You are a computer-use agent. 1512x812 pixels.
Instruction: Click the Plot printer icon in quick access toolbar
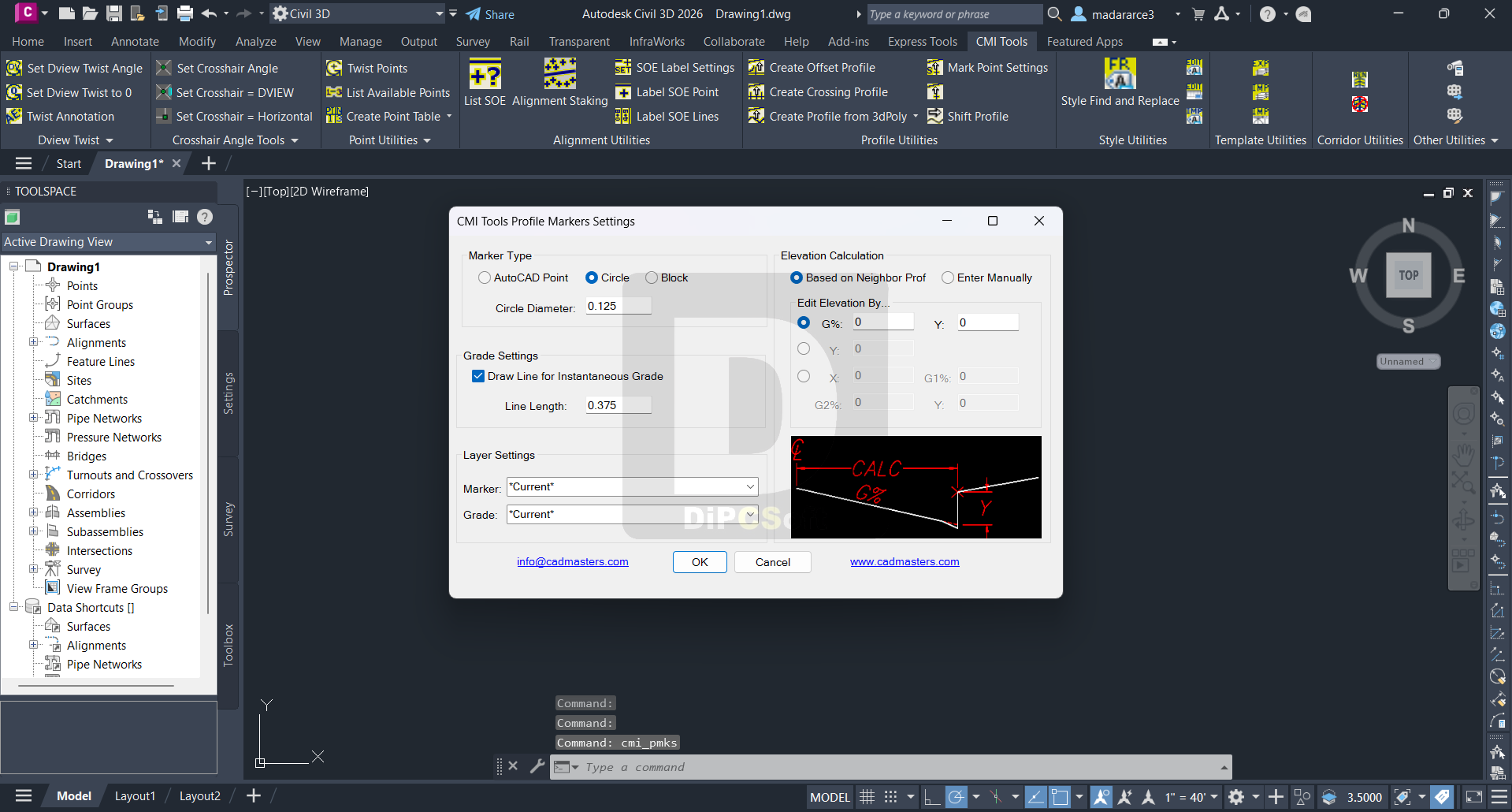[185, 13]
